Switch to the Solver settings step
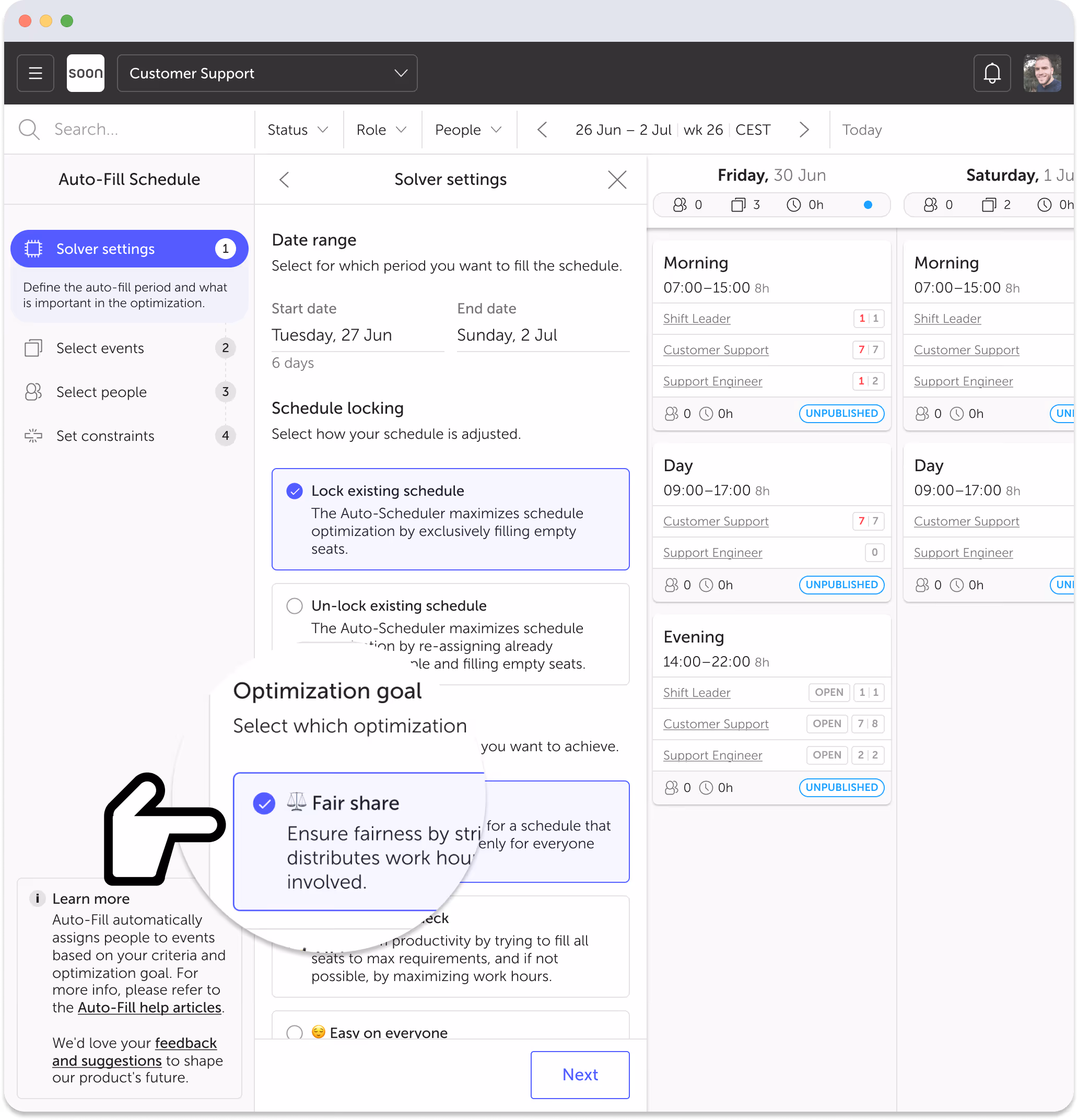The width and height of the screenshot is (1078, 1120). click(105, 249)
